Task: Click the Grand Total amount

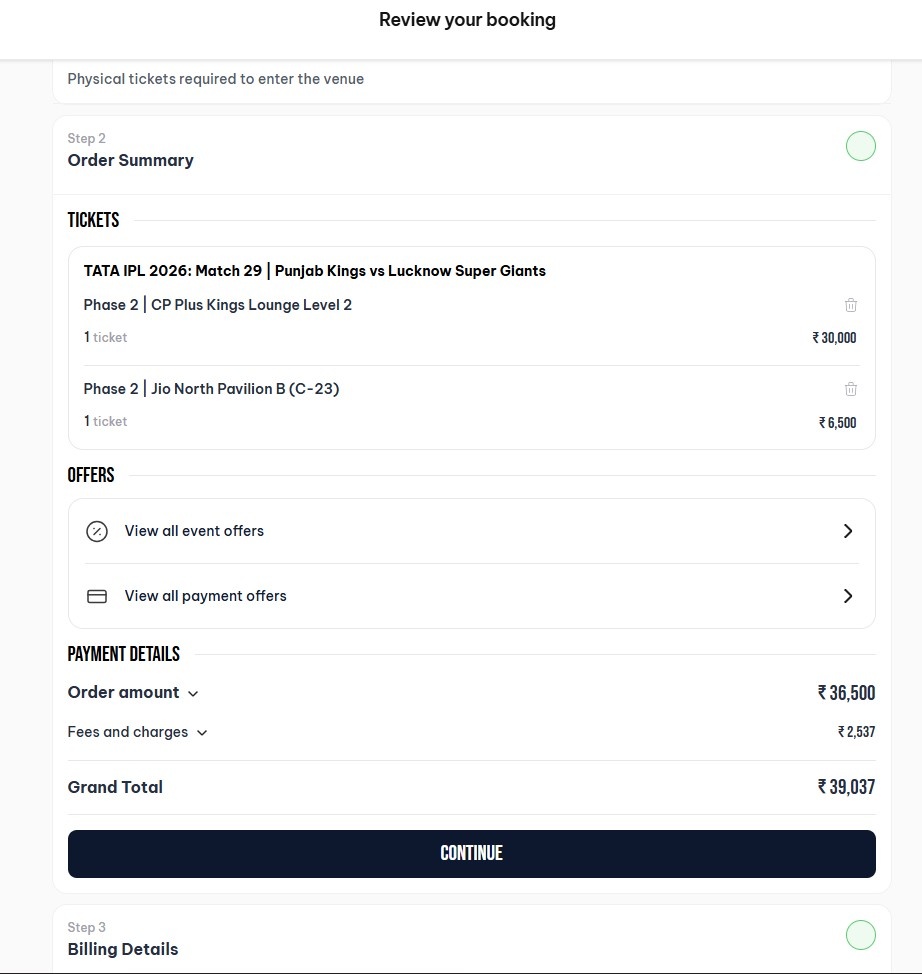Action: coord(847,787)
